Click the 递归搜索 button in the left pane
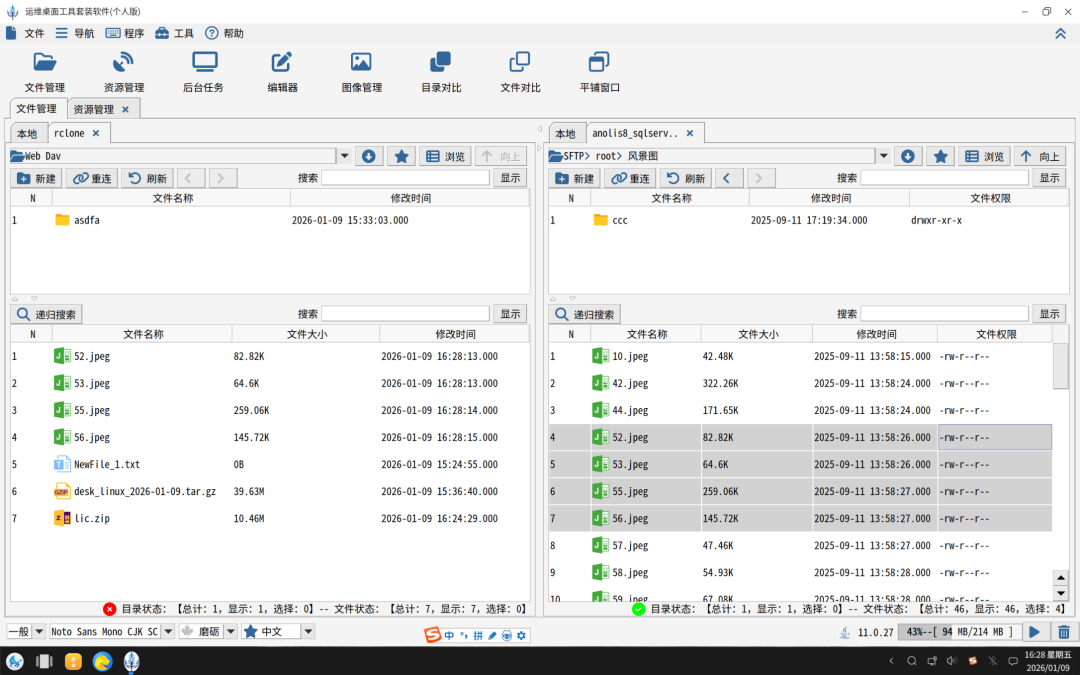Viewport: 1080px width, 675px height. point(46,315)
